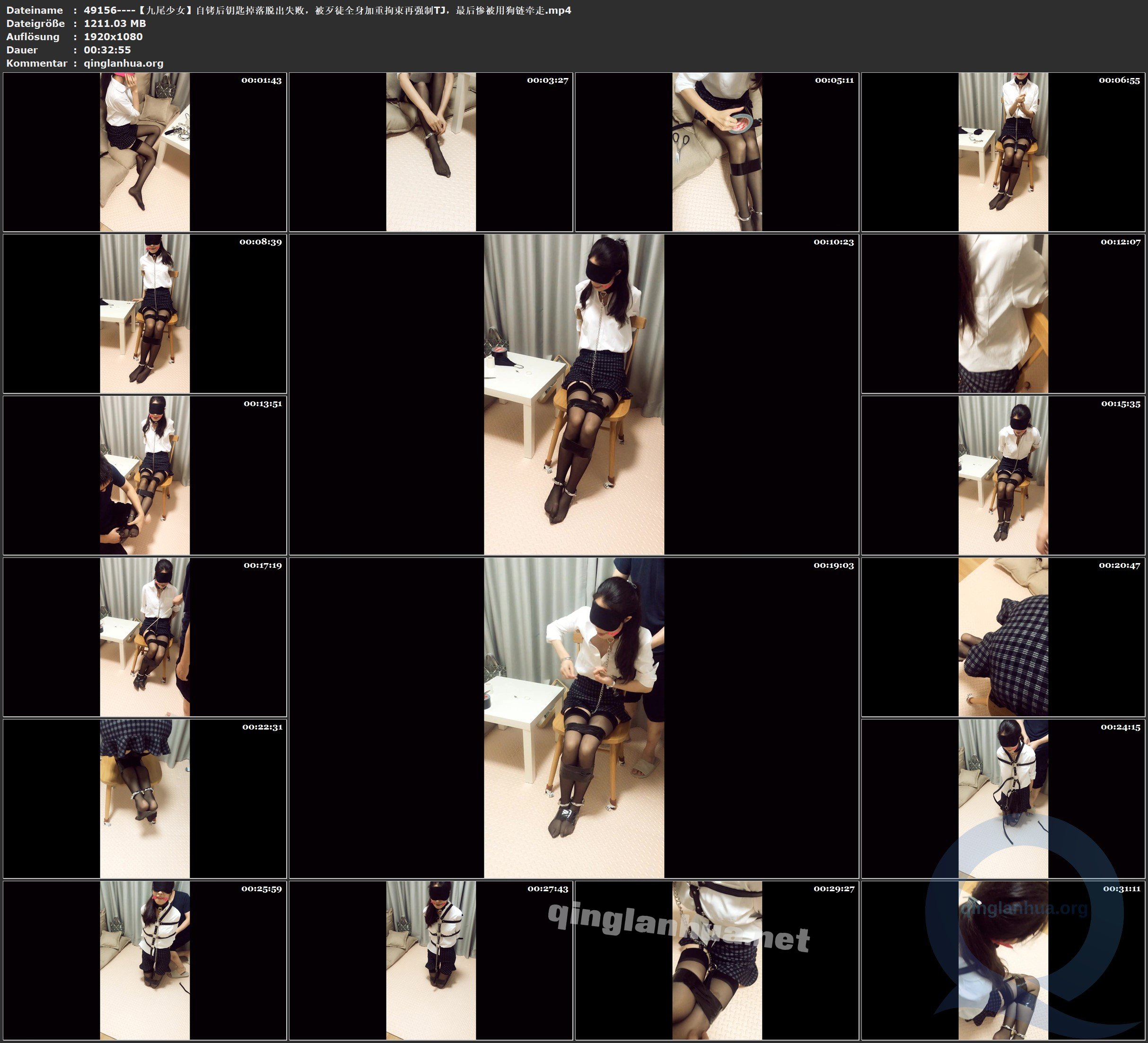Select the frame at 00:29:27
This screenshot has width=1148, height=1043.
pyautogui.click(x=716, y=960)
